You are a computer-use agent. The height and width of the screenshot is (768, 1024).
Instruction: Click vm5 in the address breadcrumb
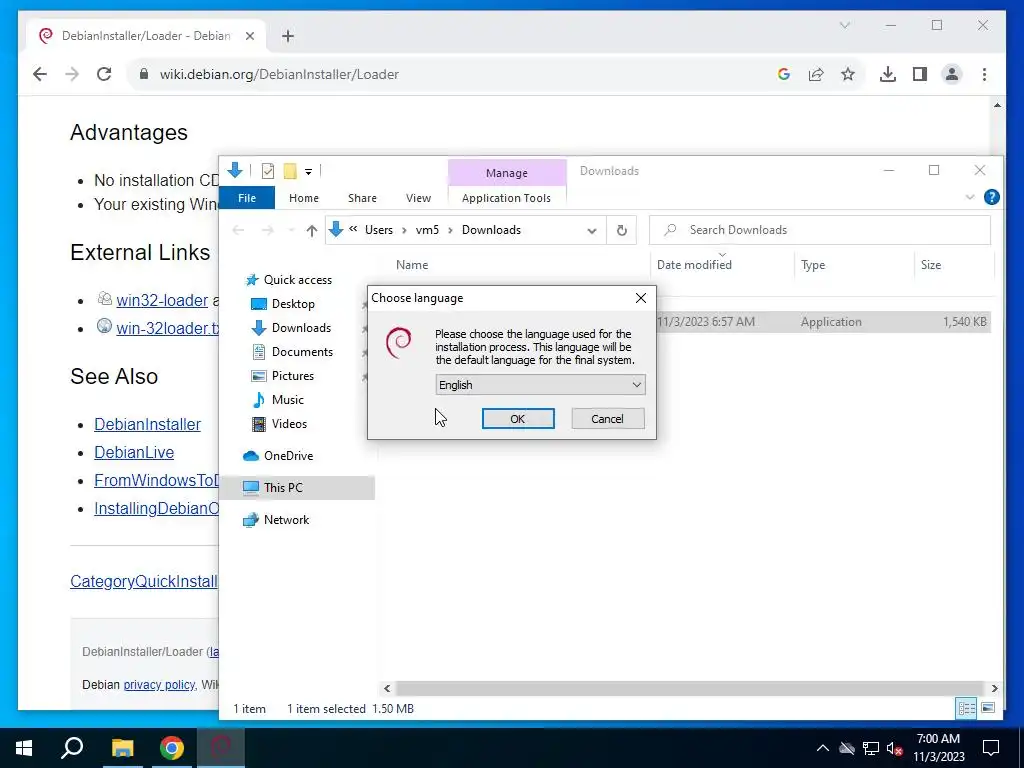pyautogui.click(x=427, y=230)
